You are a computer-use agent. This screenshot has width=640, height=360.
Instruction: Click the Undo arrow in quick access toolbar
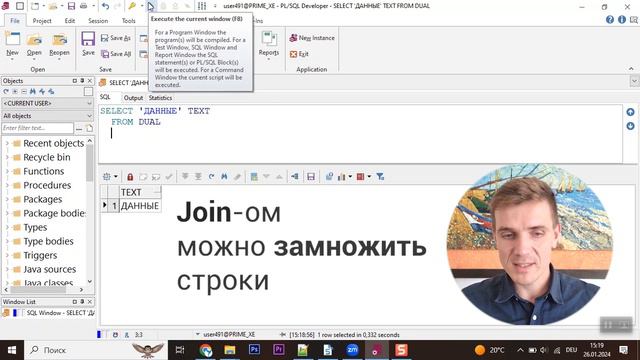pyautogui.click(x=105, y=6)
